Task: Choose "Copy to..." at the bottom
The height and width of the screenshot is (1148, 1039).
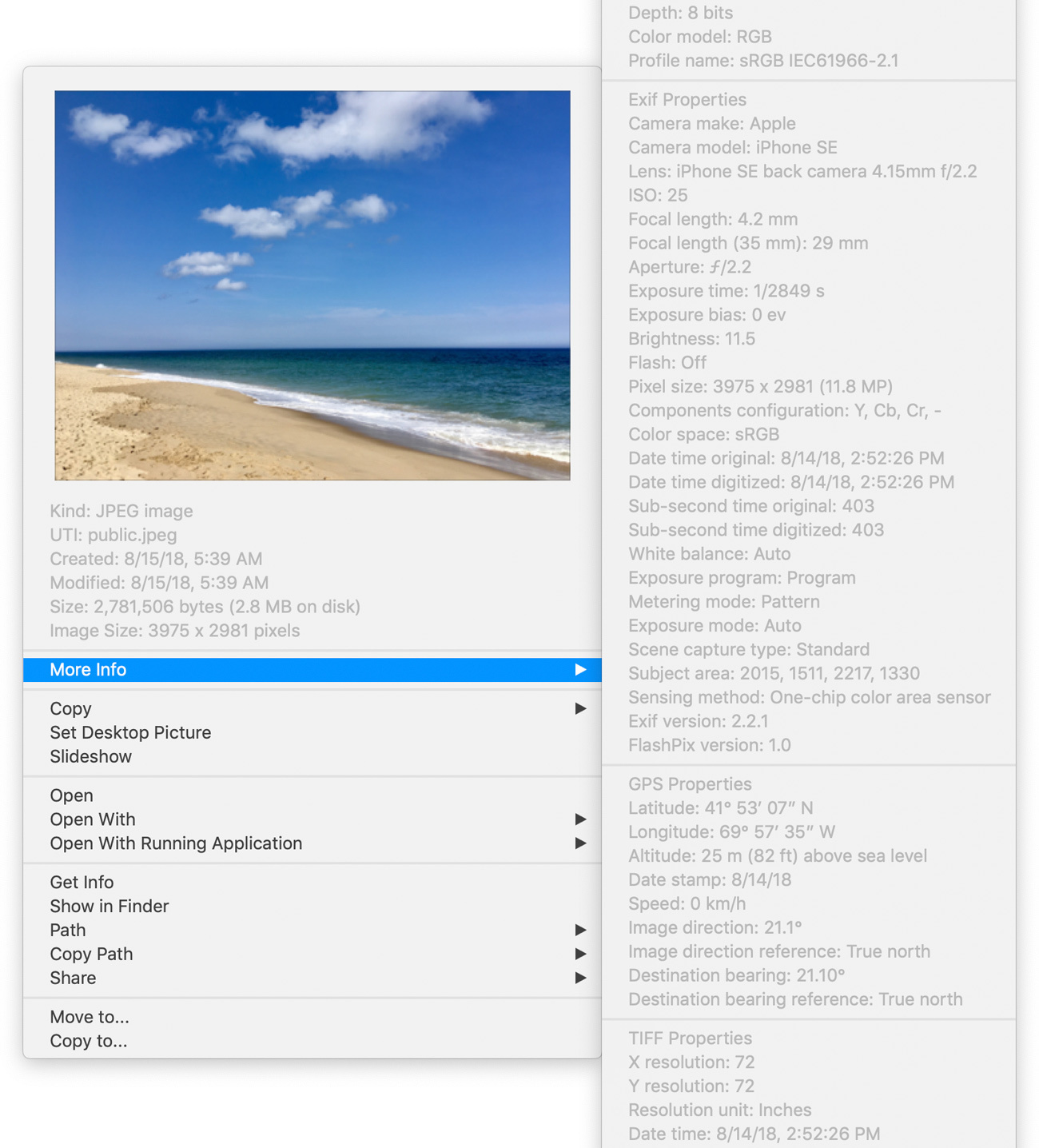Action: click(89, 1040)
